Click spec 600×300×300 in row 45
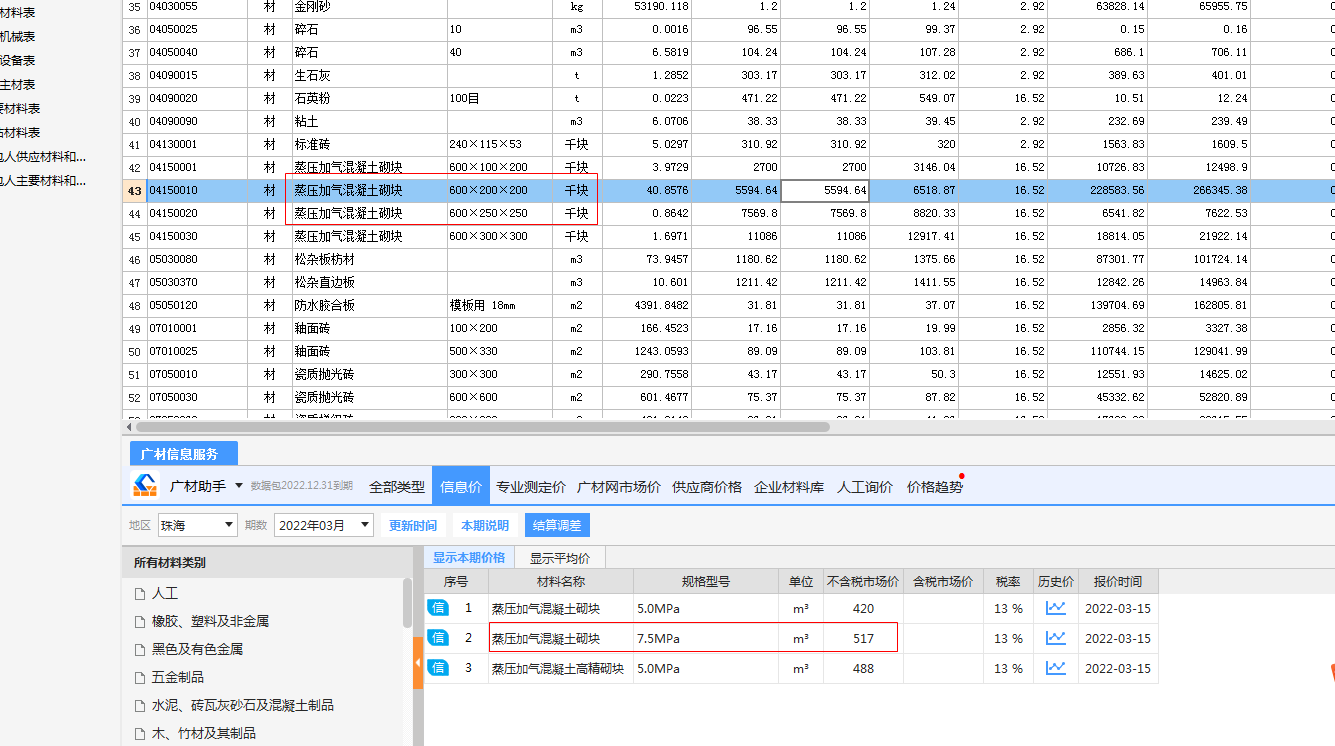The image size is (1335, 746). [x=489, y=236]
